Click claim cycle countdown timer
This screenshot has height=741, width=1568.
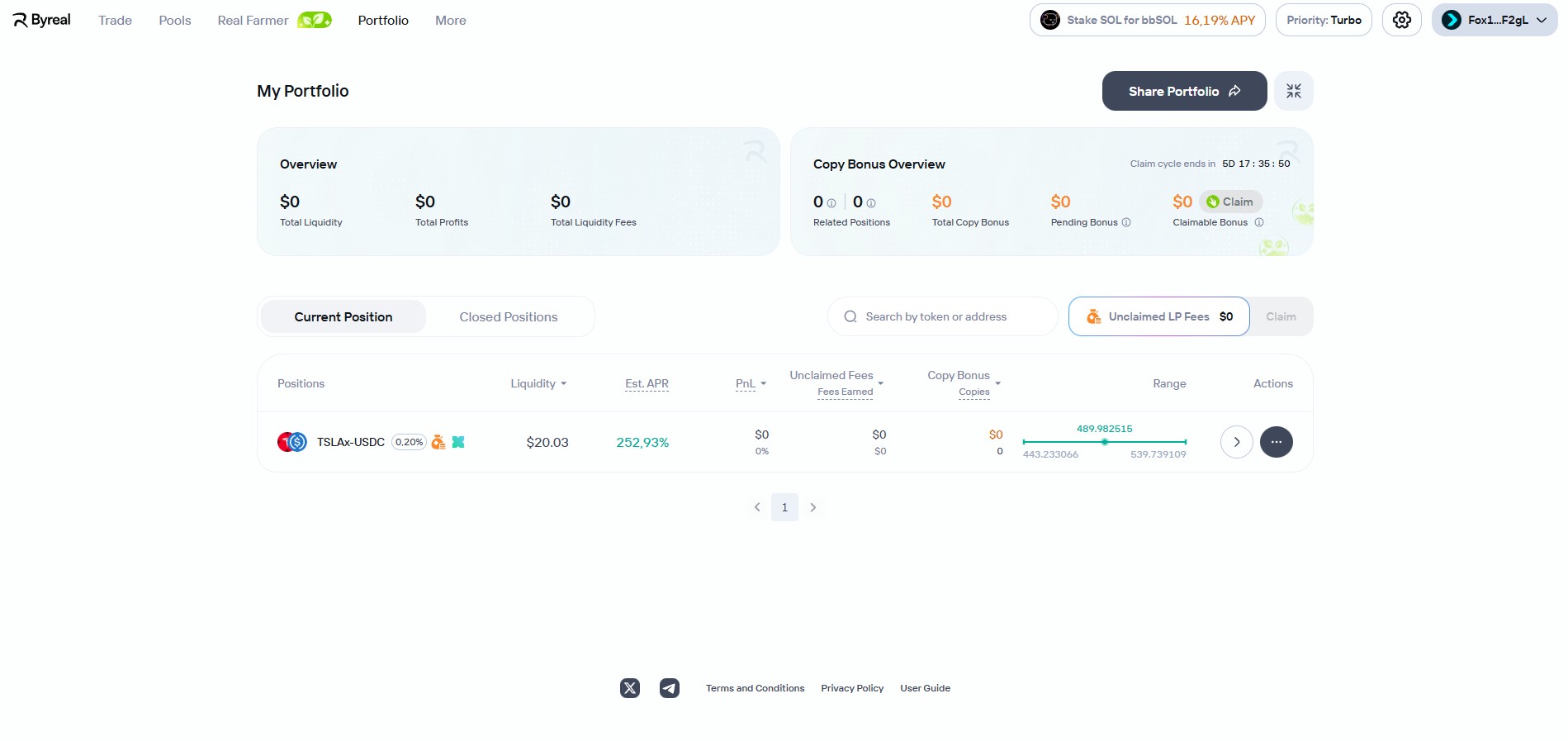(1256, 164)
